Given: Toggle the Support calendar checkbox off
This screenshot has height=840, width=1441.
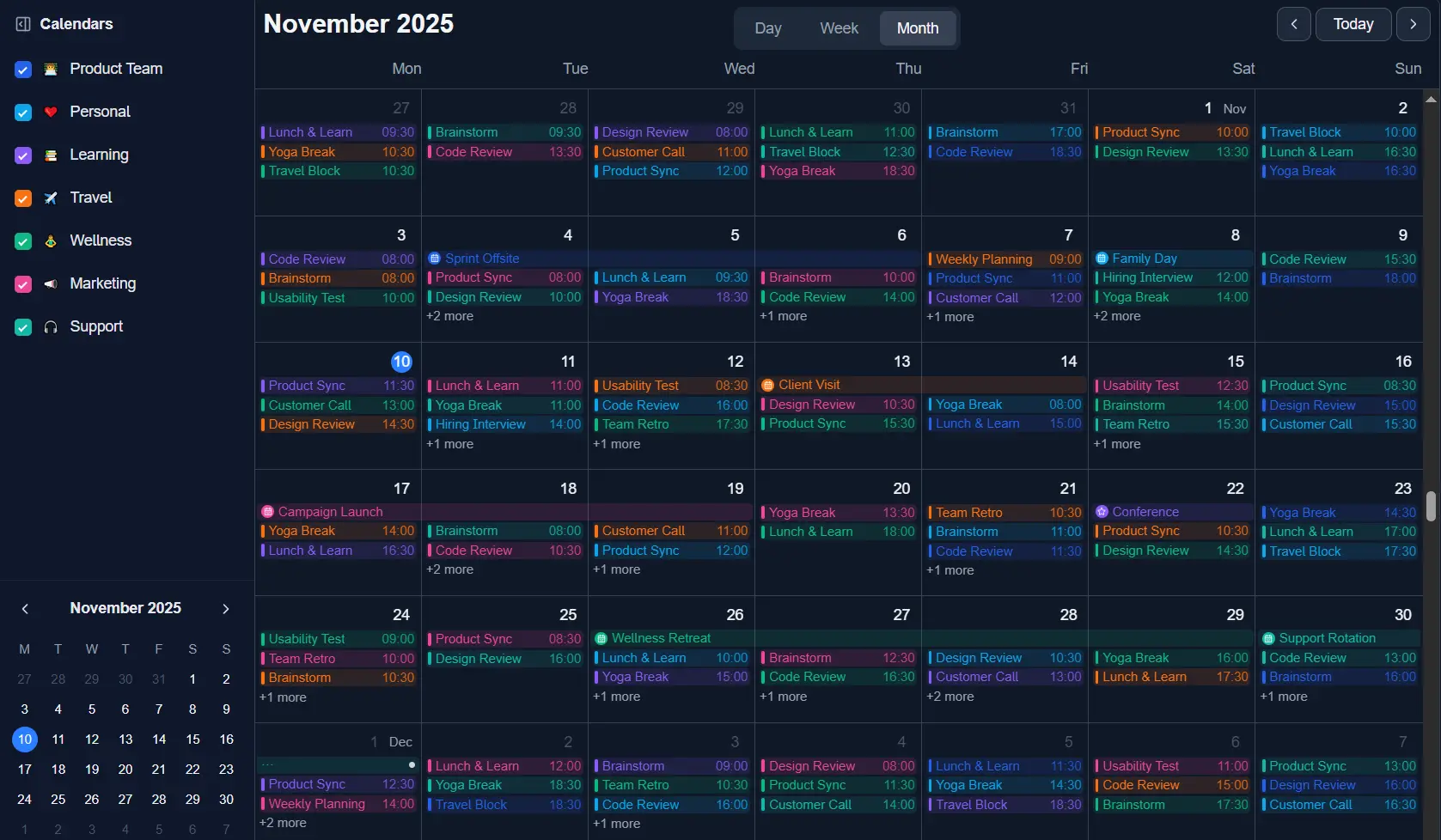Looking at the screenshot, I should (22, 326).
